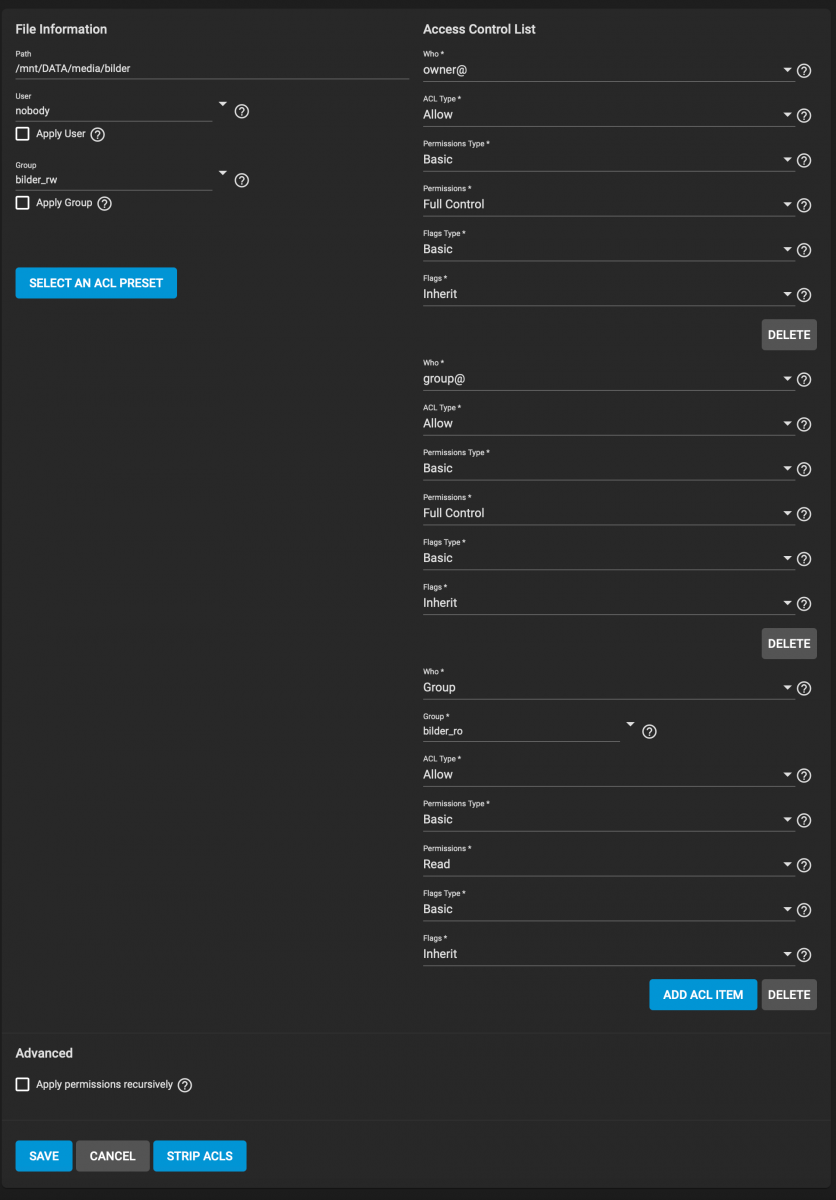Click help icon for owner@ Who field
This screenshot has height=1200, width=836.
click(x=804, y=71)
